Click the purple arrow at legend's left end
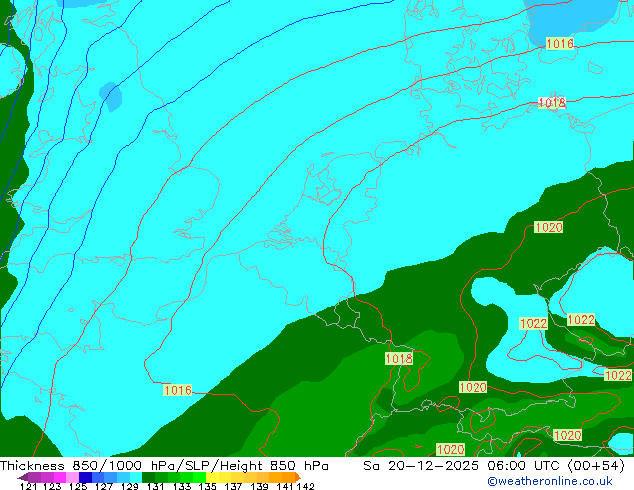The width and height of the screenshot is (634, 490). [23, 477]
